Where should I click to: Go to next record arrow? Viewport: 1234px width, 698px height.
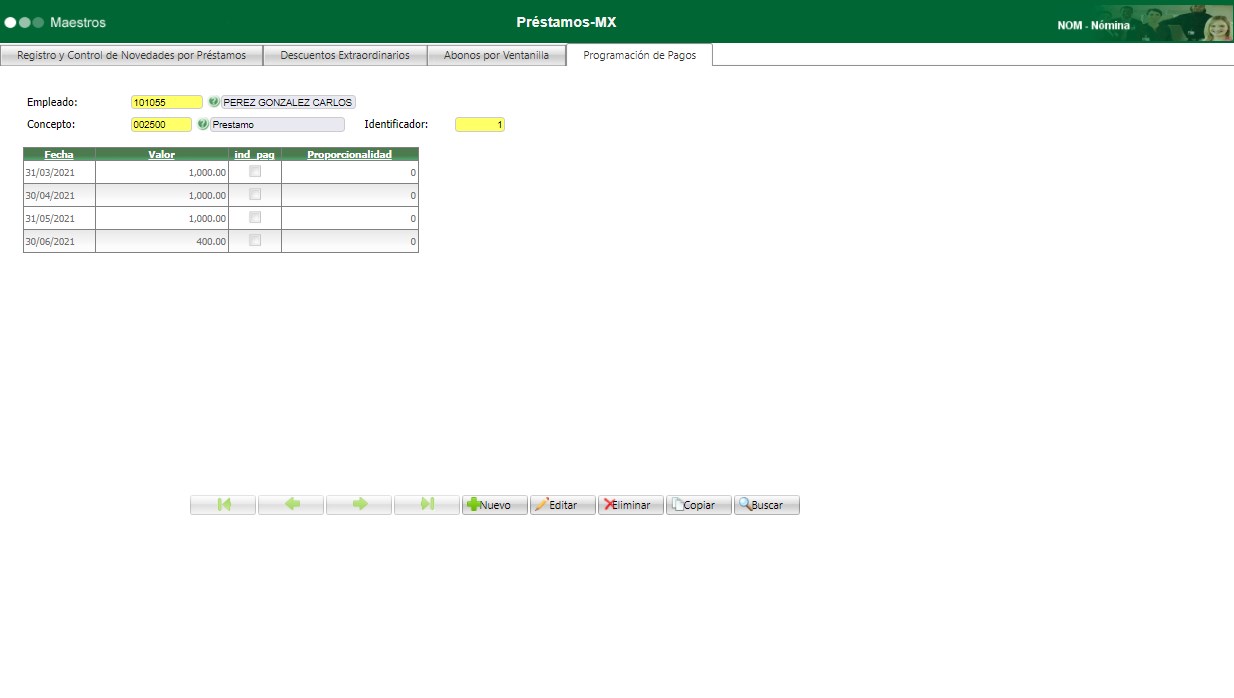point(359,505)
